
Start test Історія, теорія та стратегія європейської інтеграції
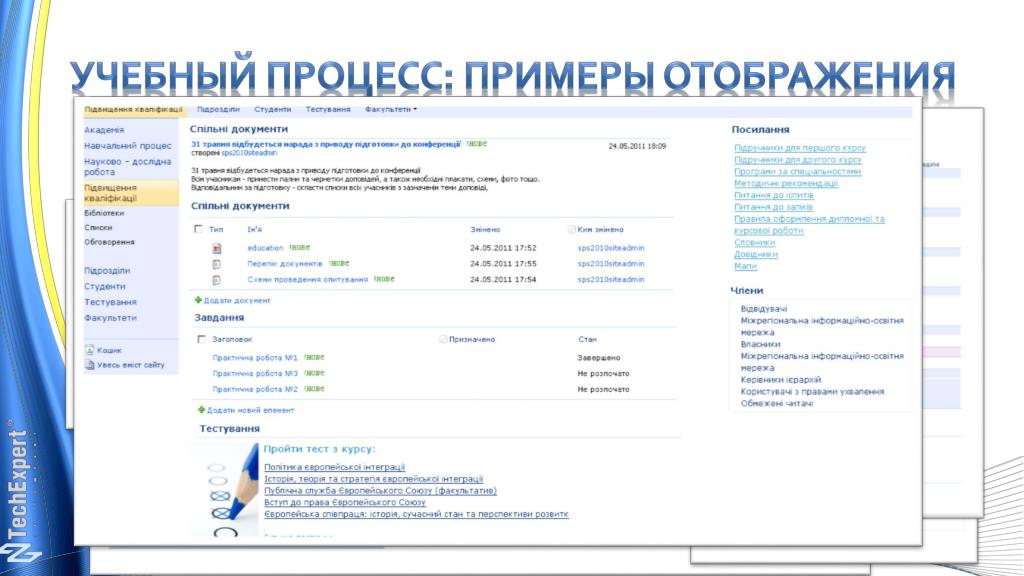pos(374,479)
